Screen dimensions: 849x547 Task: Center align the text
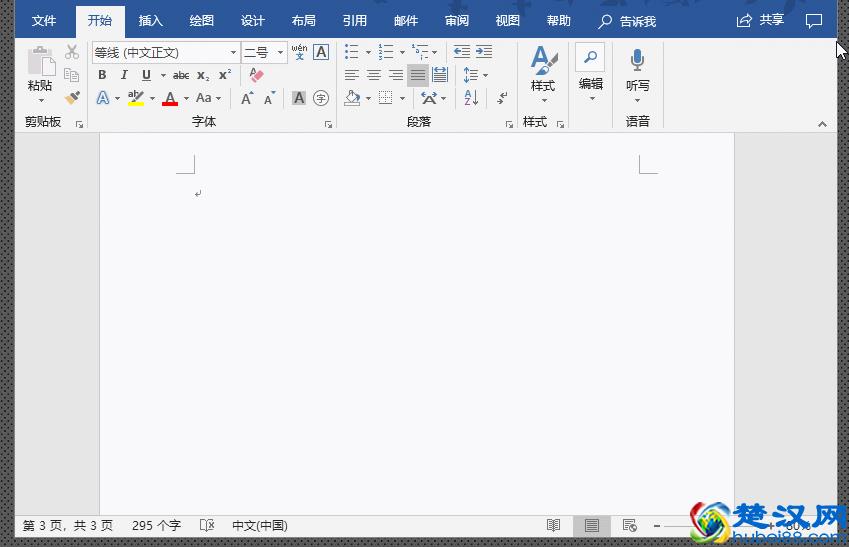(x=374, y=75)
